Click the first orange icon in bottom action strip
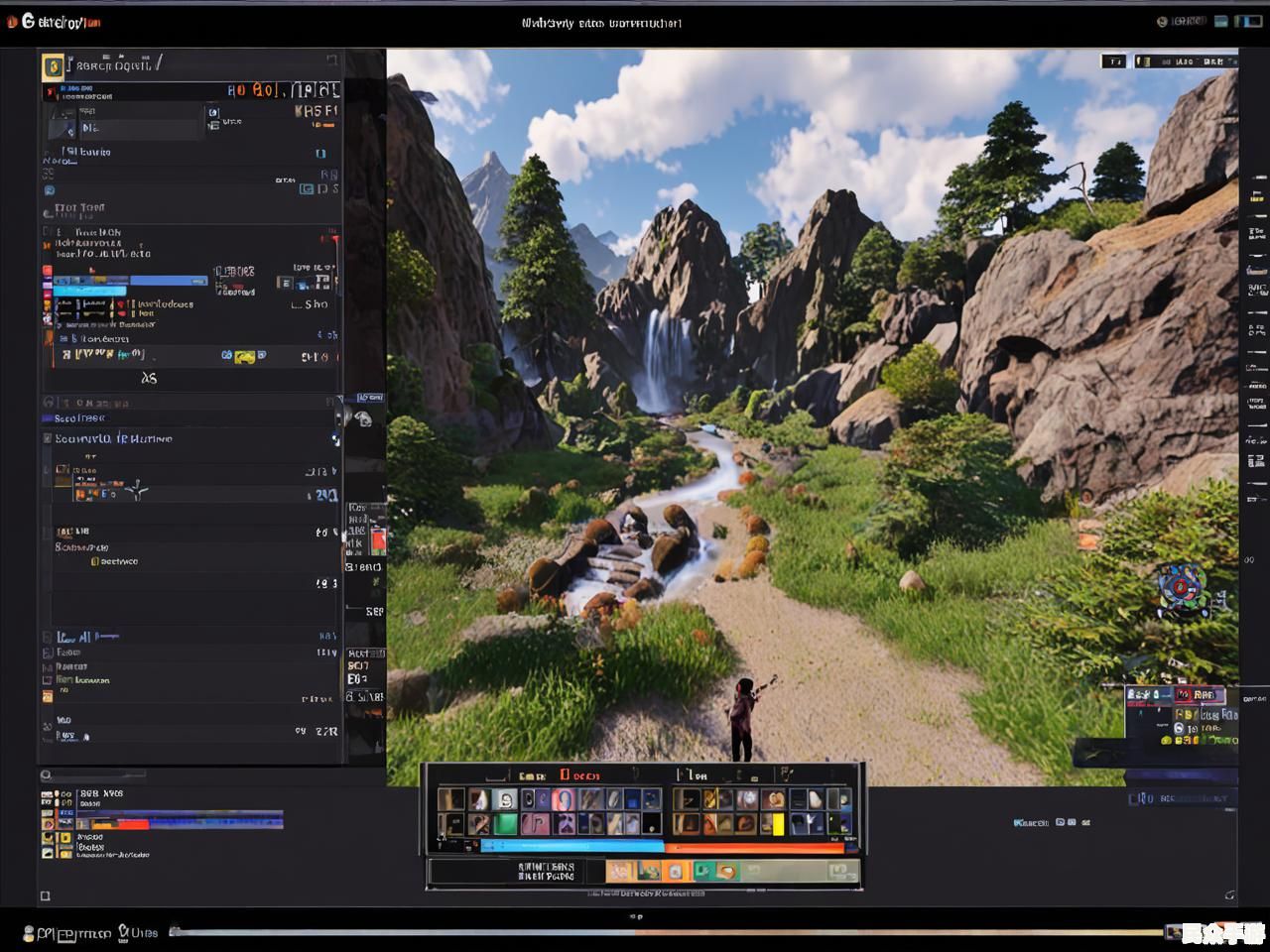Image resolution: width=1270 pixels, height=952 pixels. 620,871
